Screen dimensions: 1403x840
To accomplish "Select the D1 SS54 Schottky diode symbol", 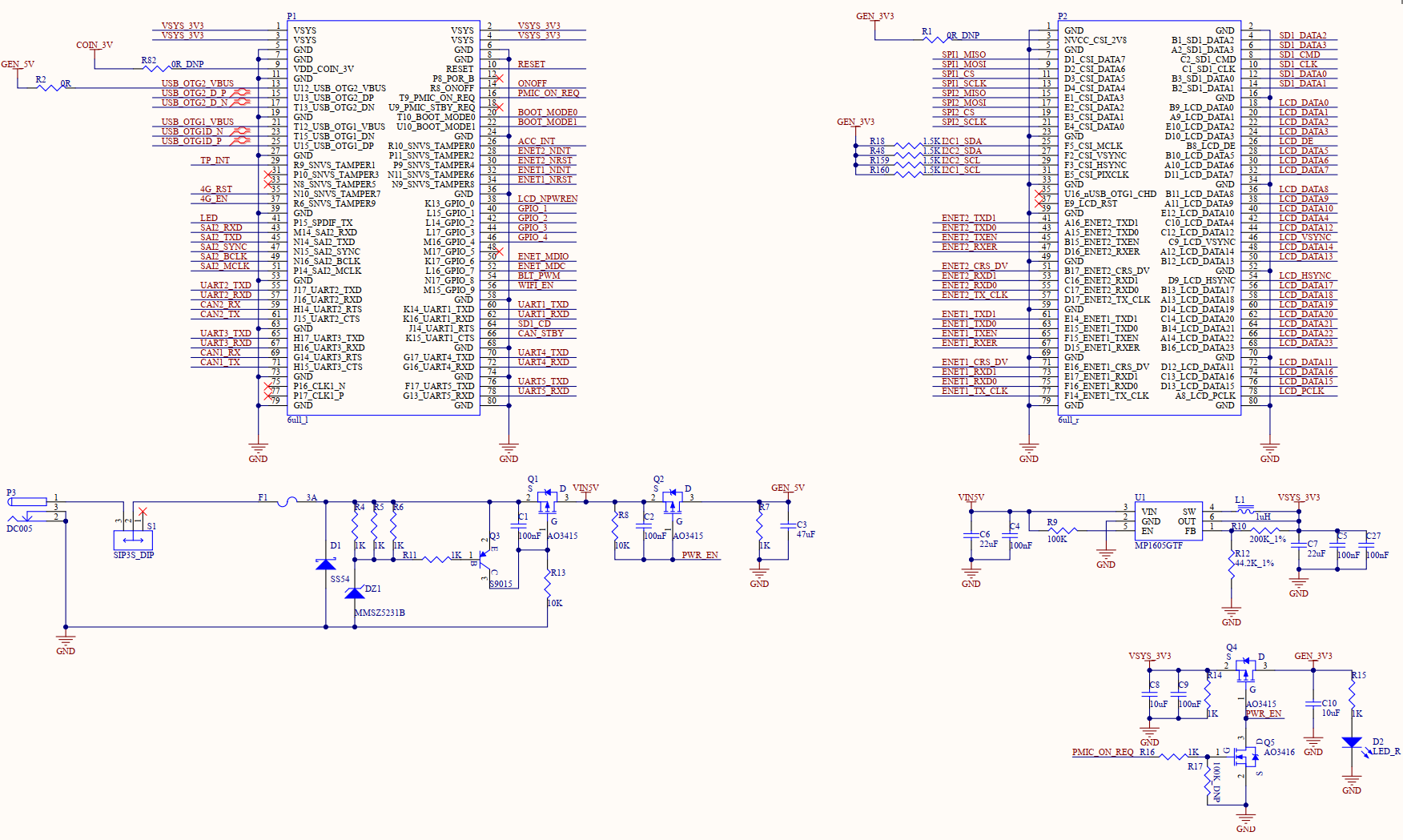I will (x=326, y=565).
